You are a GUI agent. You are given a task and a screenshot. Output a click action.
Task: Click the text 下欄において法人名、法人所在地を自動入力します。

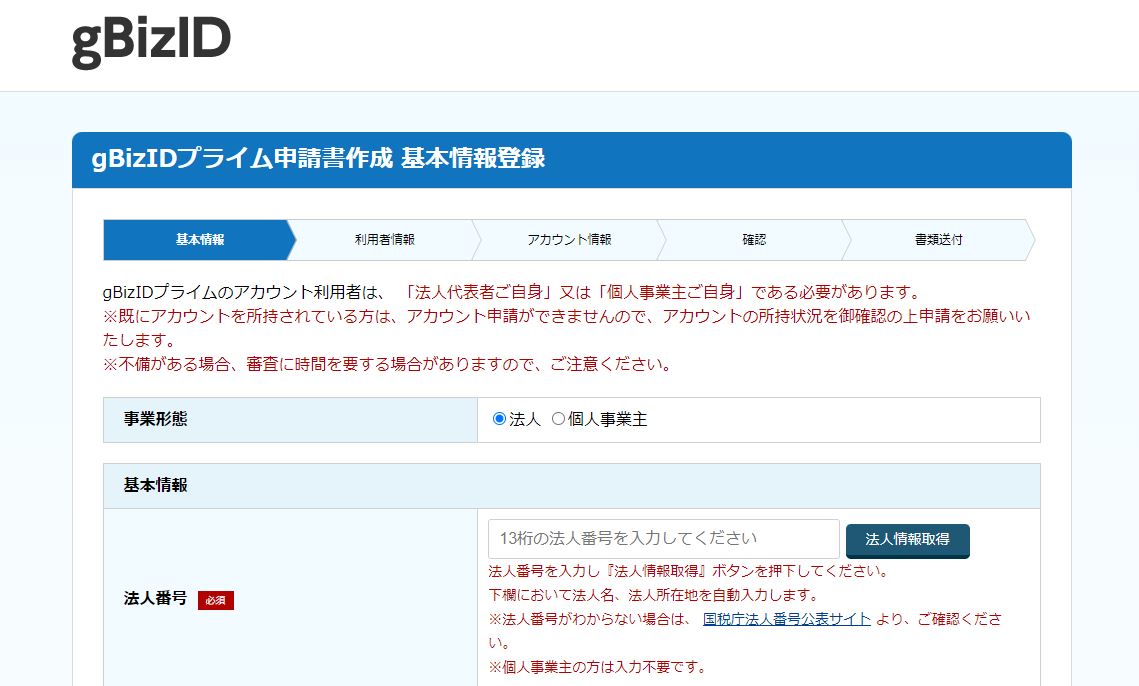(x=654, y=595)
